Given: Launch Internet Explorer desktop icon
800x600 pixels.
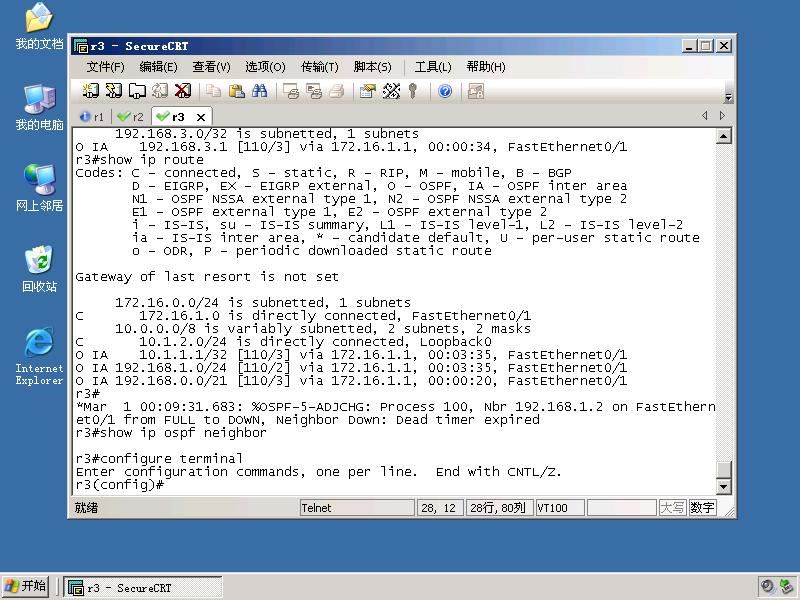Looking at the screenshot, I should tap(39, 357).
